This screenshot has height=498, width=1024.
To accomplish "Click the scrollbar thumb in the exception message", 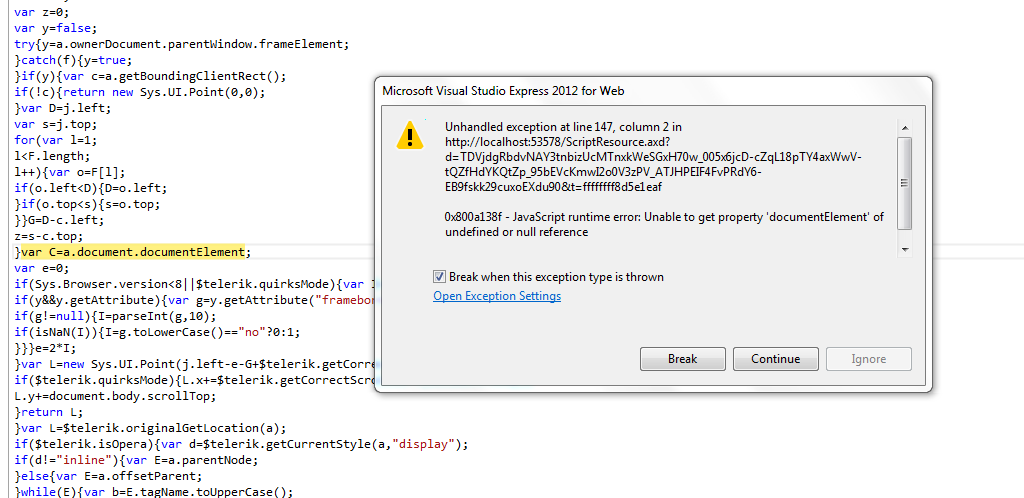I will [x=904, y=182].
